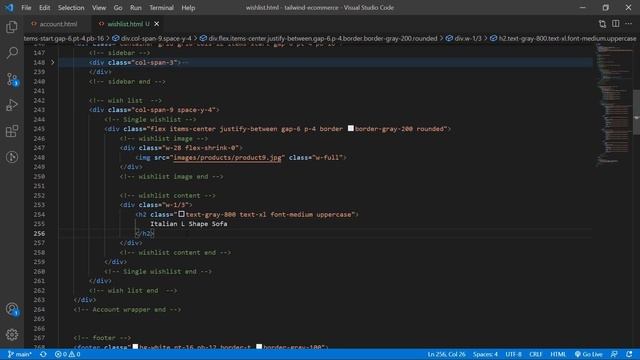Open changes compare icon in editor toolbar
This screenshot has width=640, height=360.
click(602, 24)
